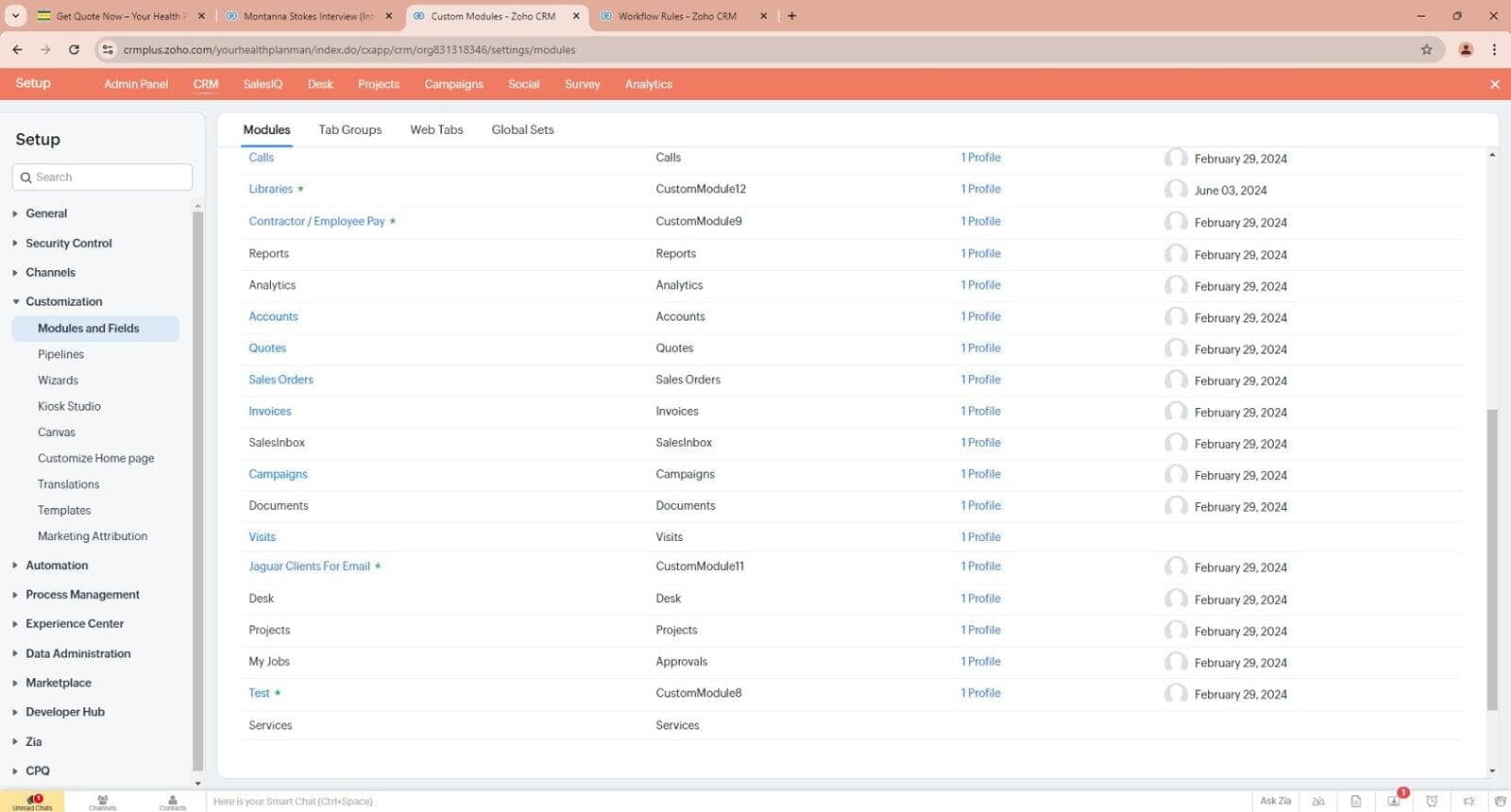
Task: Open Marketing Attribution in sidebar
Action: [x=93, y=536]
